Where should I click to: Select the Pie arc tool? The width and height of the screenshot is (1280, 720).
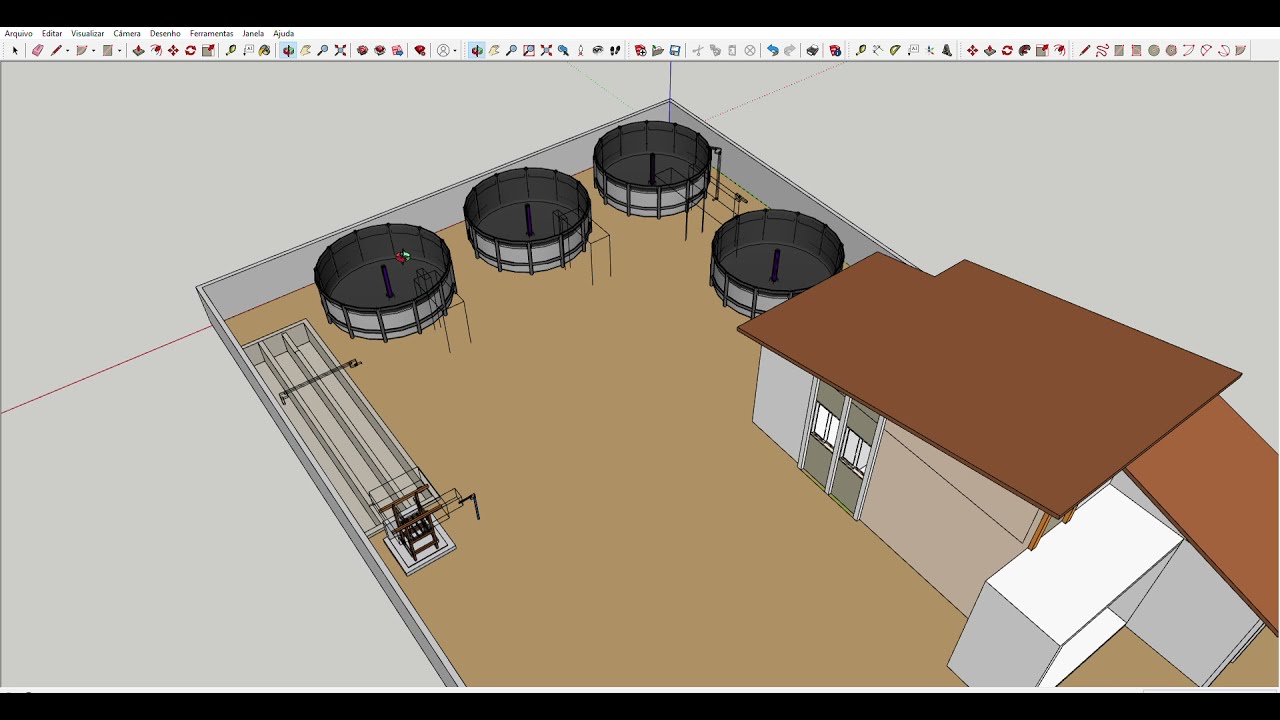[x=1240, y=50]
